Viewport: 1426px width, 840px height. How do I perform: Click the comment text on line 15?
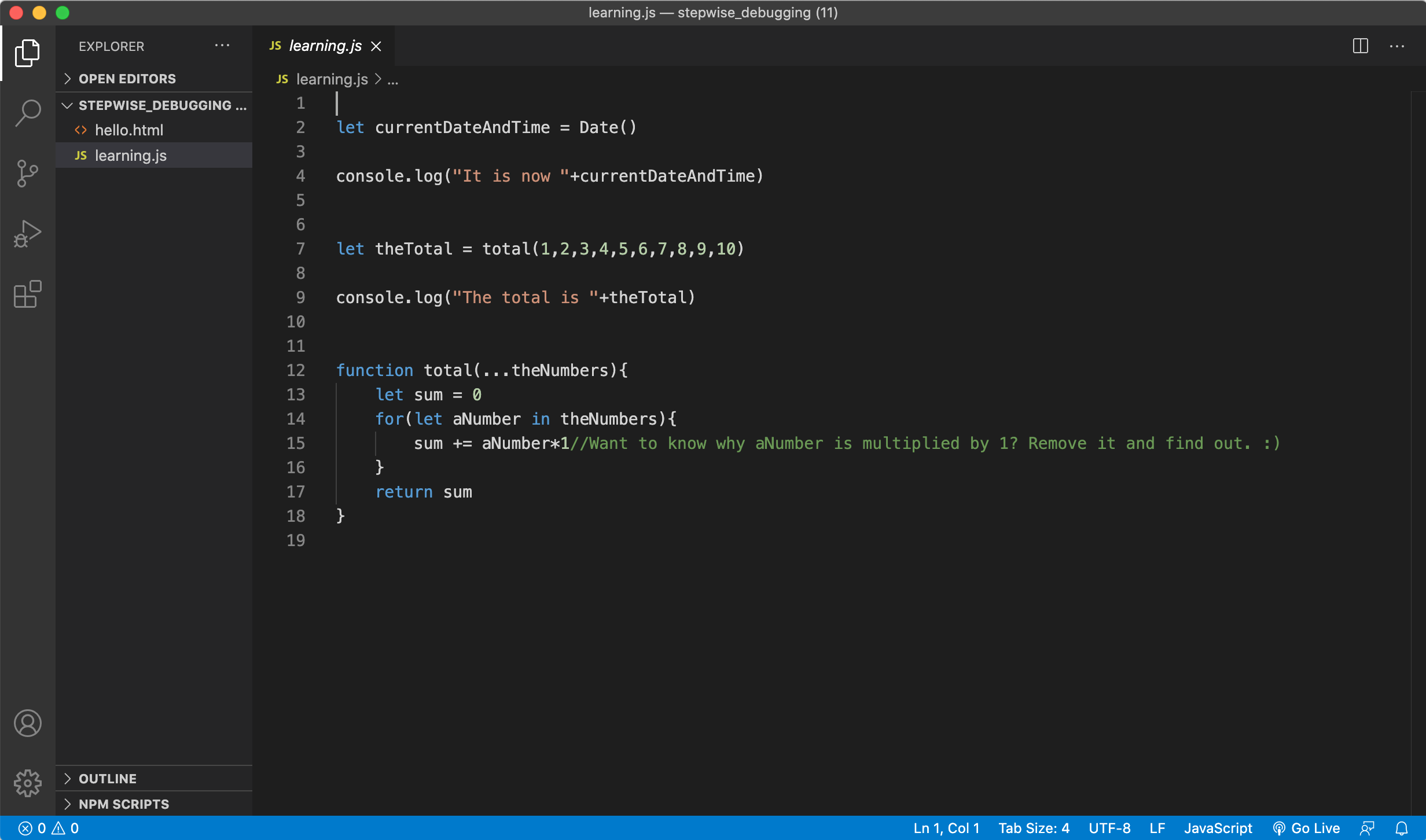925,443
